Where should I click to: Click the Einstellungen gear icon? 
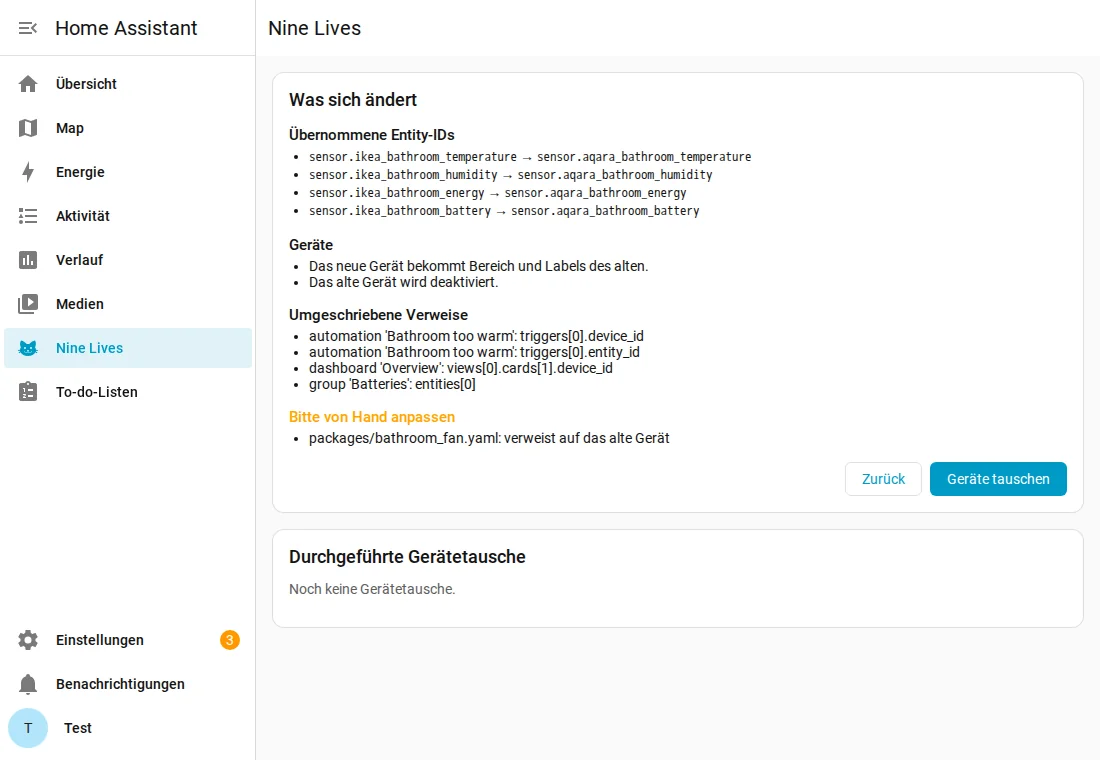pos(28,640)
